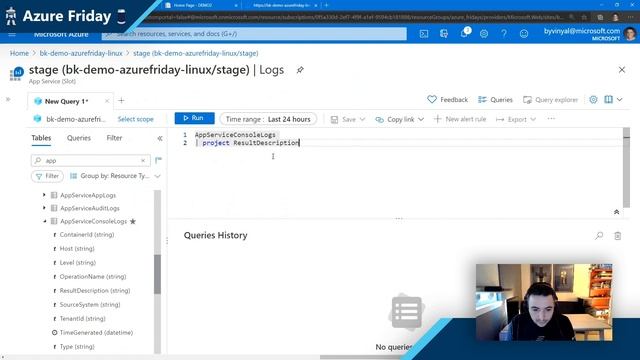The width and height of the screenshot is (640, 360).
Task: Click the user account avatar
Action: (630, 34)
